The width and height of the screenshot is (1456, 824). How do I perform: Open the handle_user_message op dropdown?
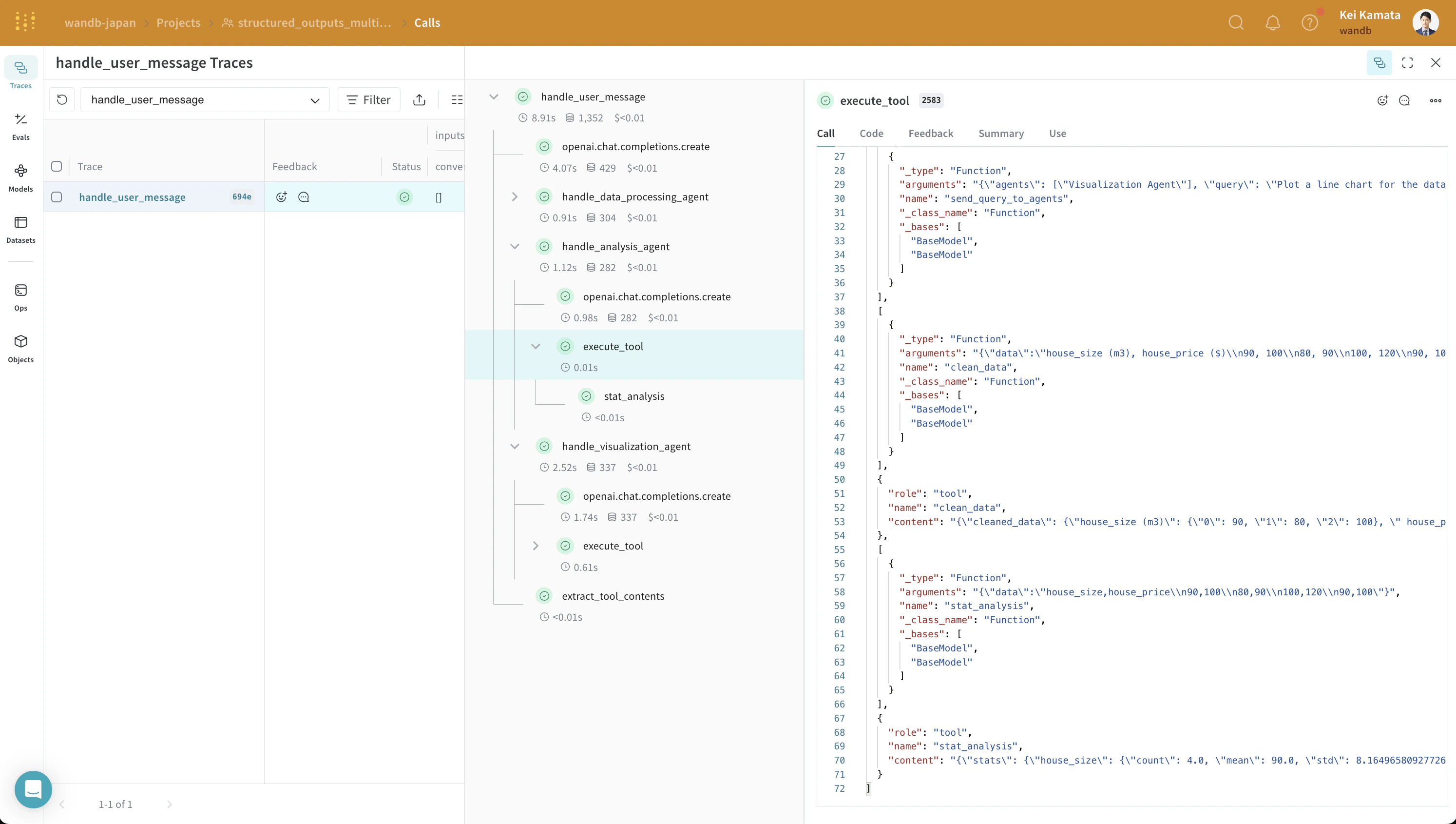click(205, 99)
